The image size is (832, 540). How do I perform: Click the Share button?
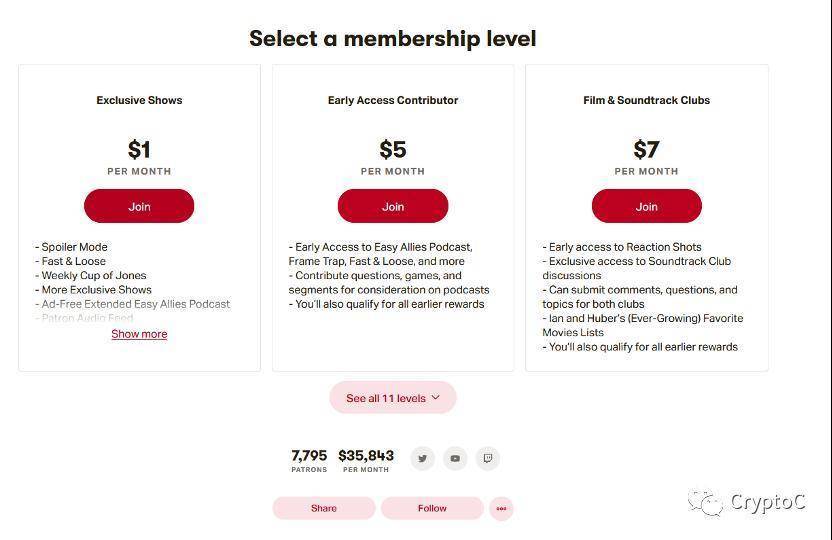324,508
